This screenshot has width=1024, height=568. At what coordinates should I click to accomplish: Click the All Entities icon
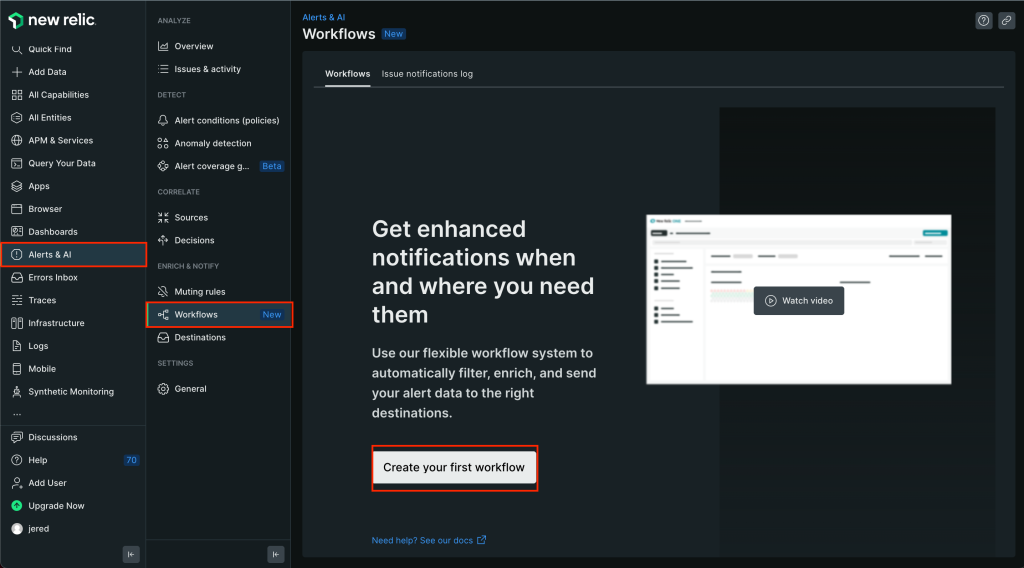tap(17, 118)
